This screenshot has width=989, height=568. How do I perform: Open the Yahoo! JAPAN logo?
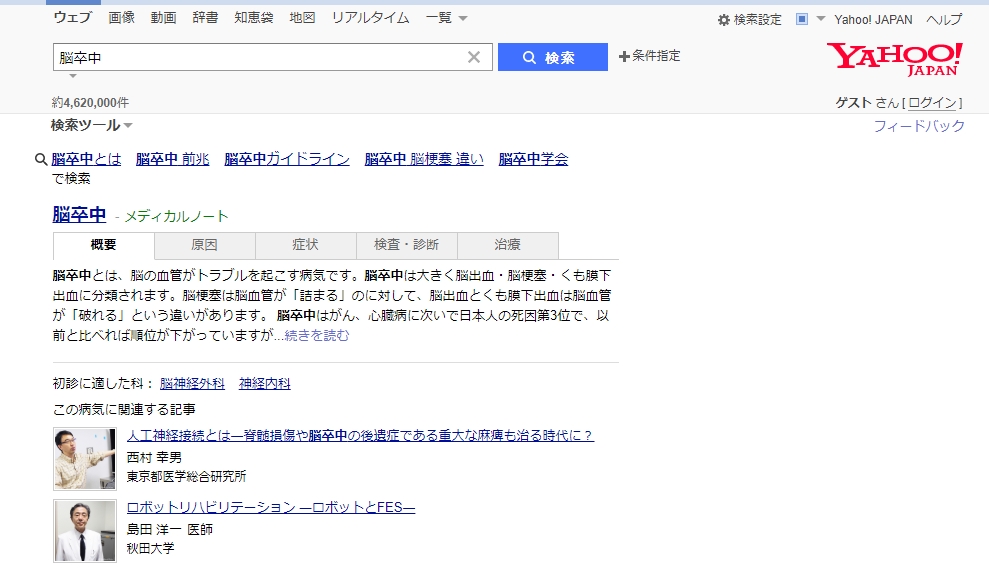[894, 59]
